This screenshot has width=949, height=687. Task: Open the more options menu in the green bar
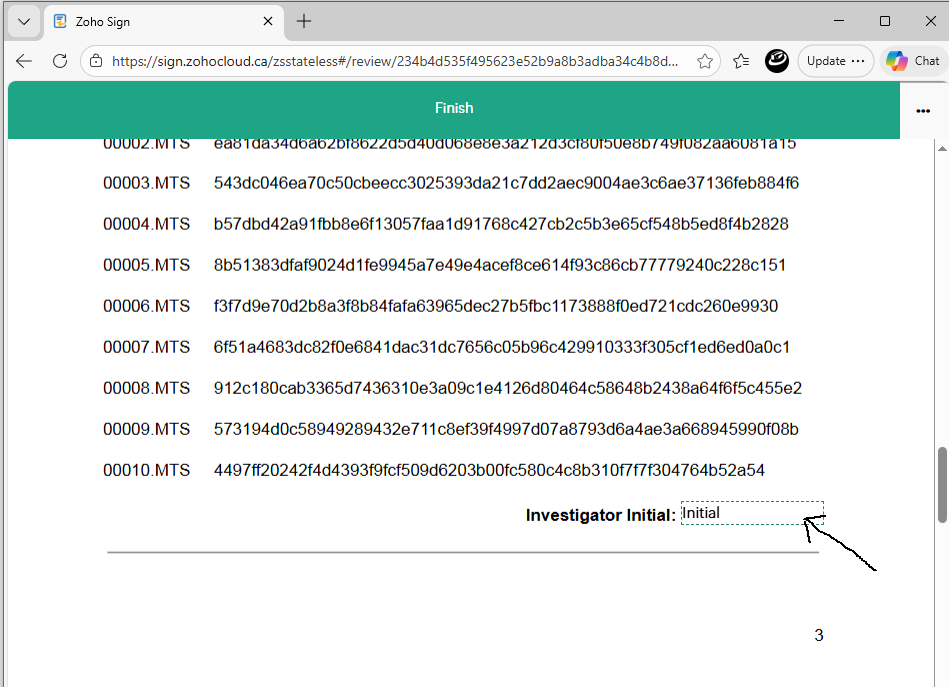pos(923,111)
